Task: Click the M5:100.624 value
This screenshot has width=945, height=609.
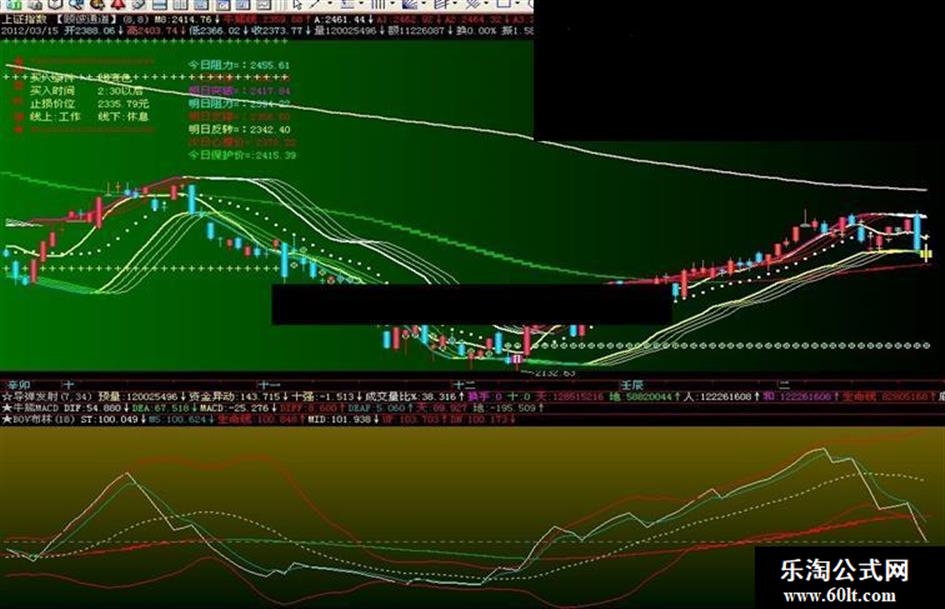Action: point(178,419)
